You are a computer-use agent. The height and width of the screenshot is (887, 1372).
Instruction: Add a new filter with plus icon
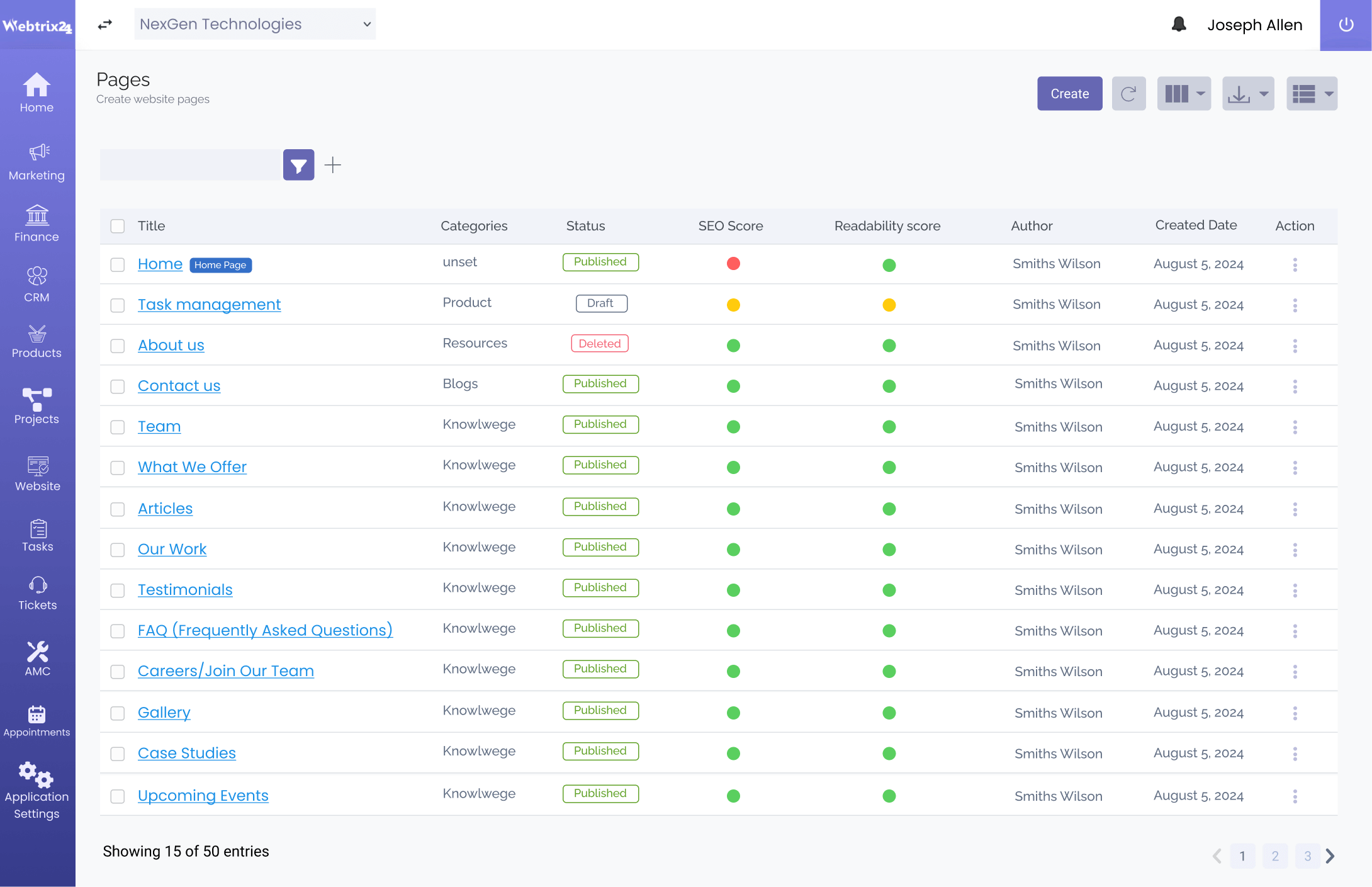click(x=333, y=165)
